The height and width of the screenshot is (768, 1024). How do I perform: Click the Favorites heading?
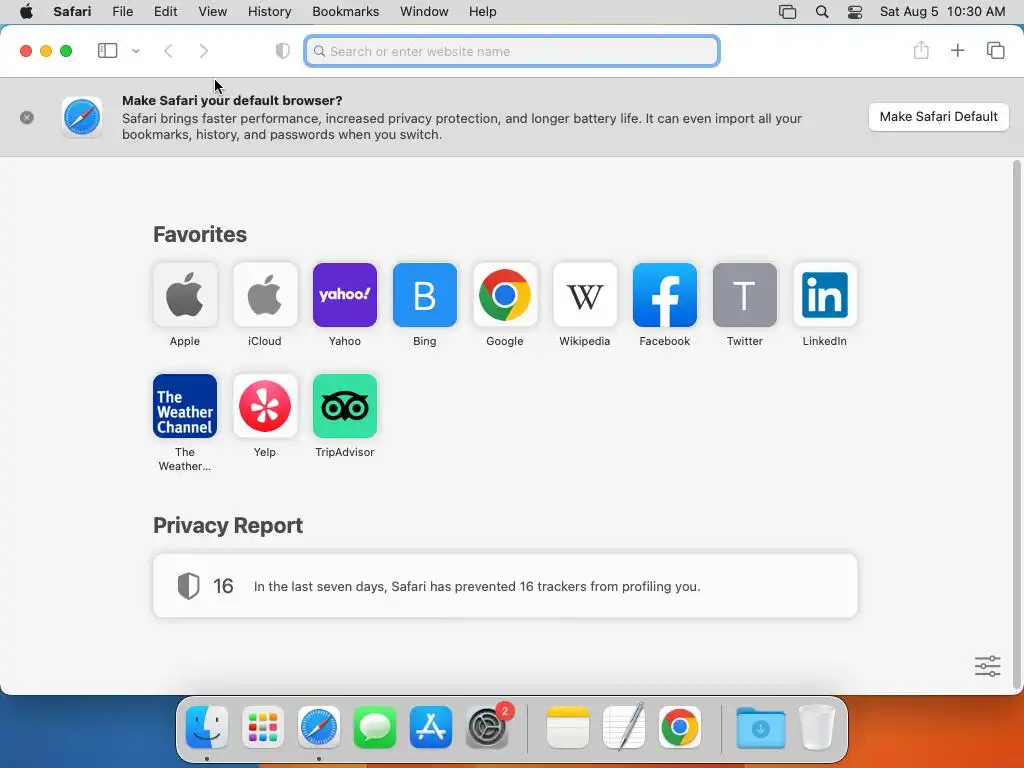coord(200,234)
